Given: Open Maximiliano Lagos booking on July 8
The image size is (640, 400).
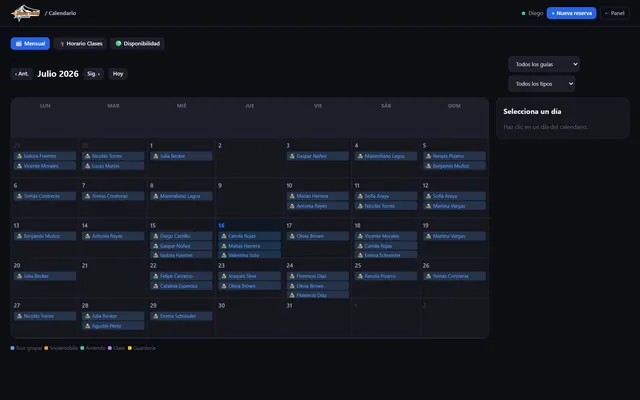Looking at the screenshot, I should pyautogui.click(x=181, y=196).
